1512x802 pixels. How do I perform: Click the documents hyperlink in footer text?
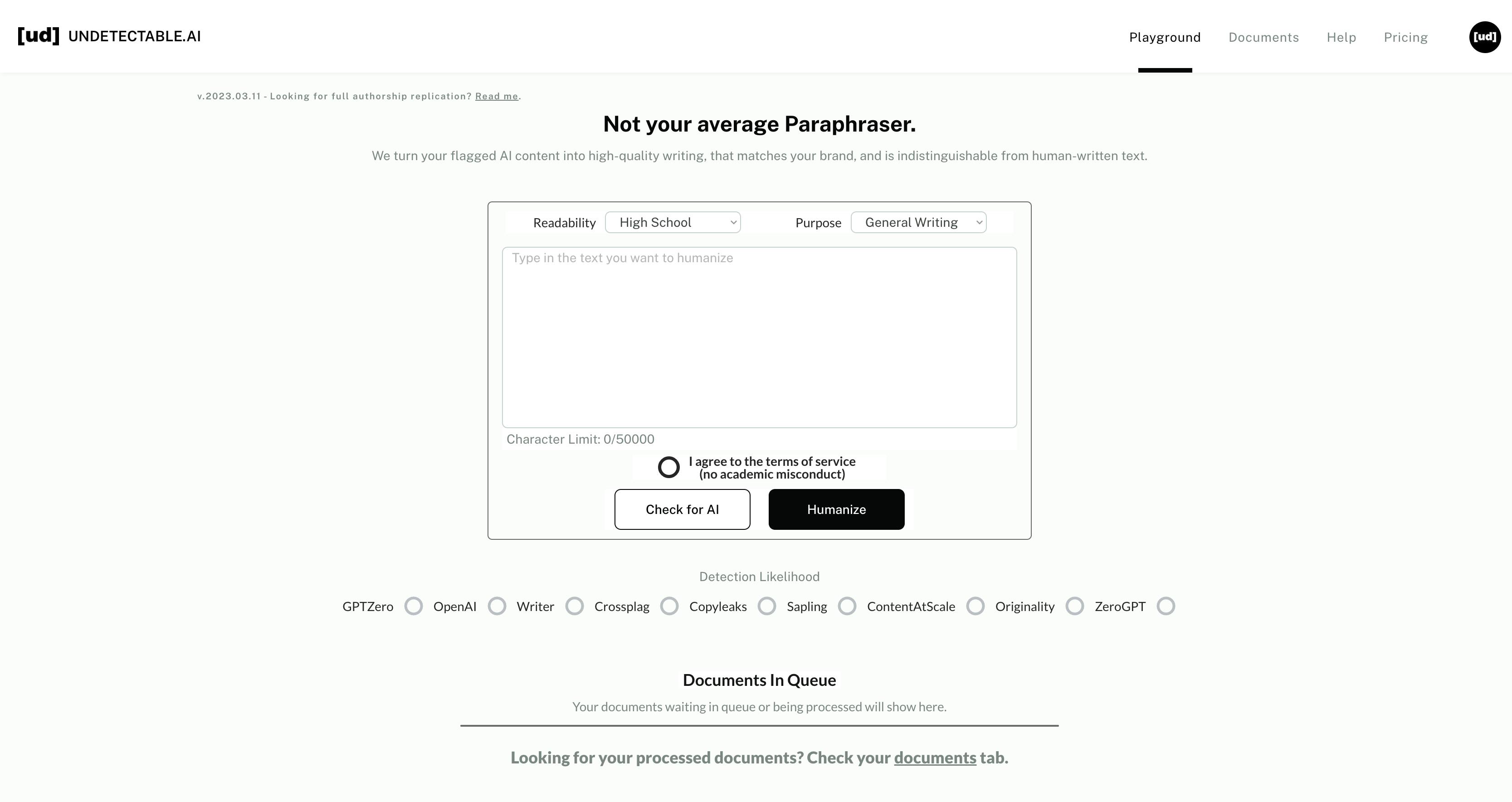935,757
